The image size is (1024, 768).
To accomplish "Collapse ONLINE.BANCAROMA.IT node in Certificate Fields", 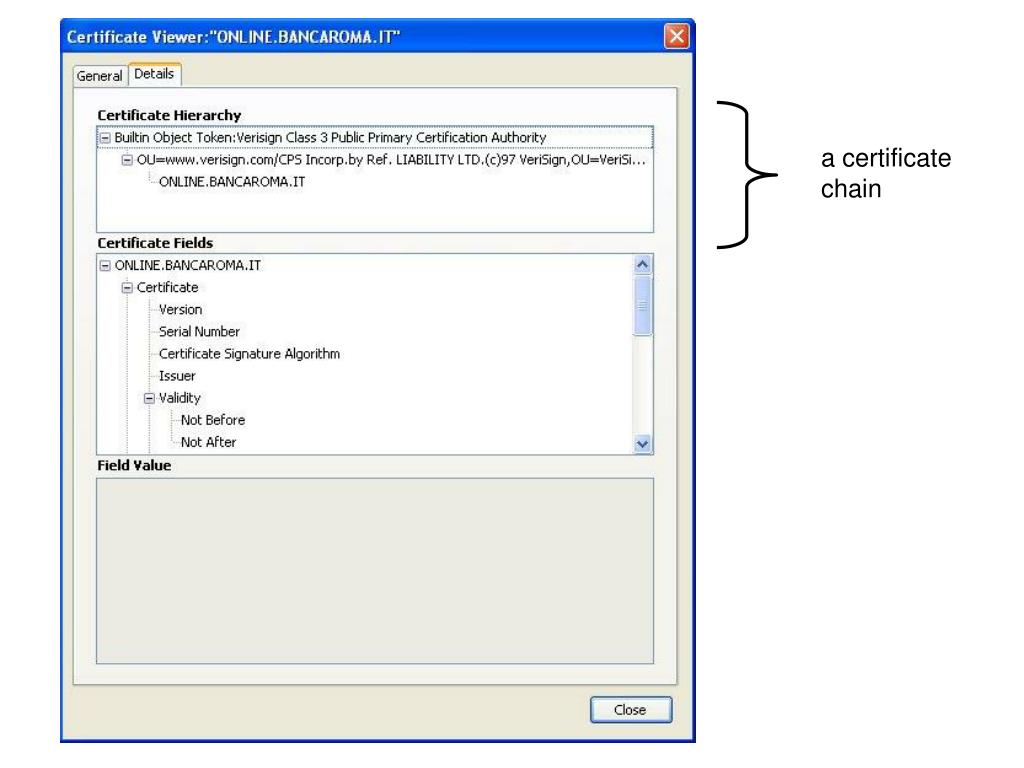I will pyautogui.click(x=105, y=266).
